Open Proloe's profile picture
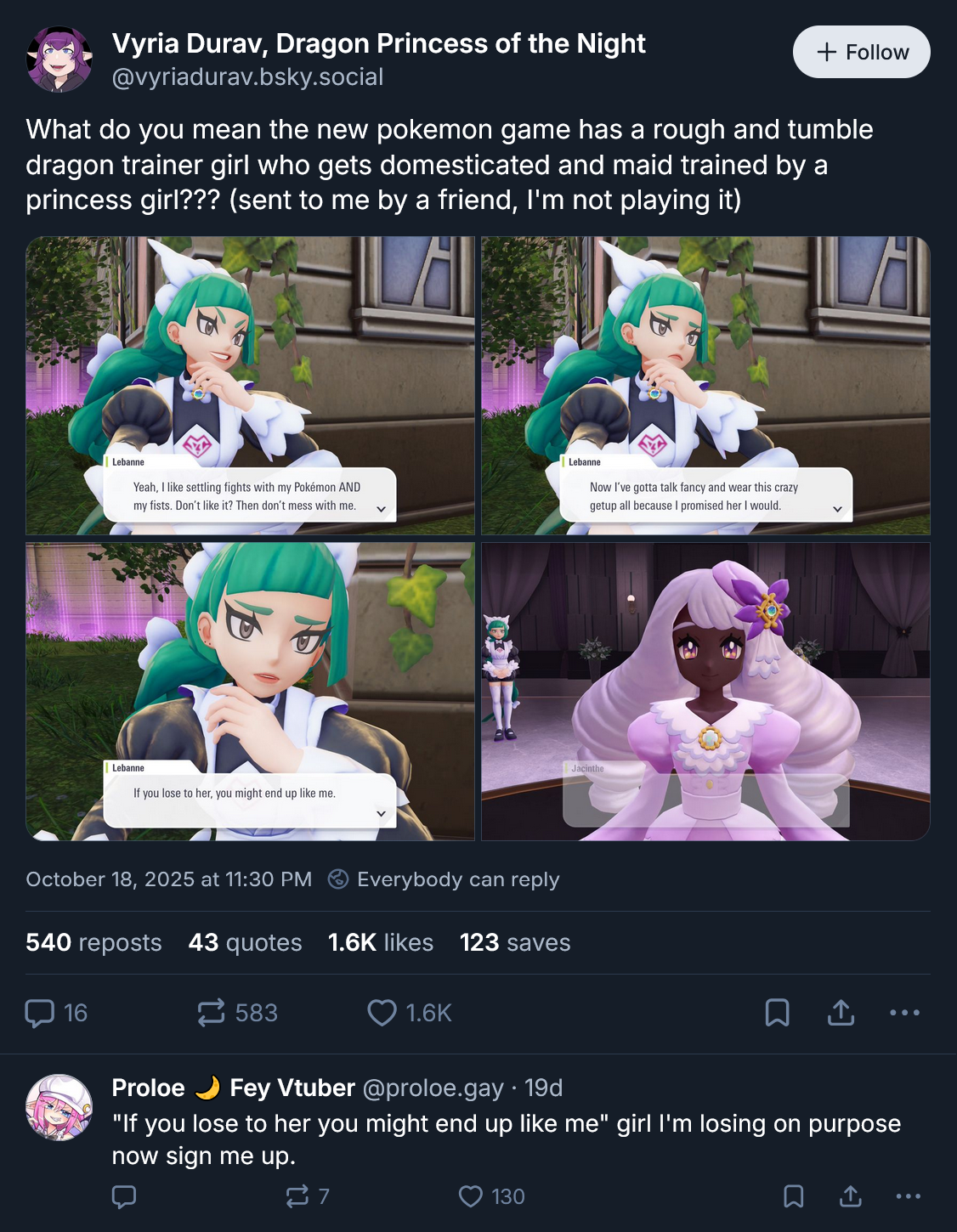957x1232 pixels. (x=59, y=1107)
